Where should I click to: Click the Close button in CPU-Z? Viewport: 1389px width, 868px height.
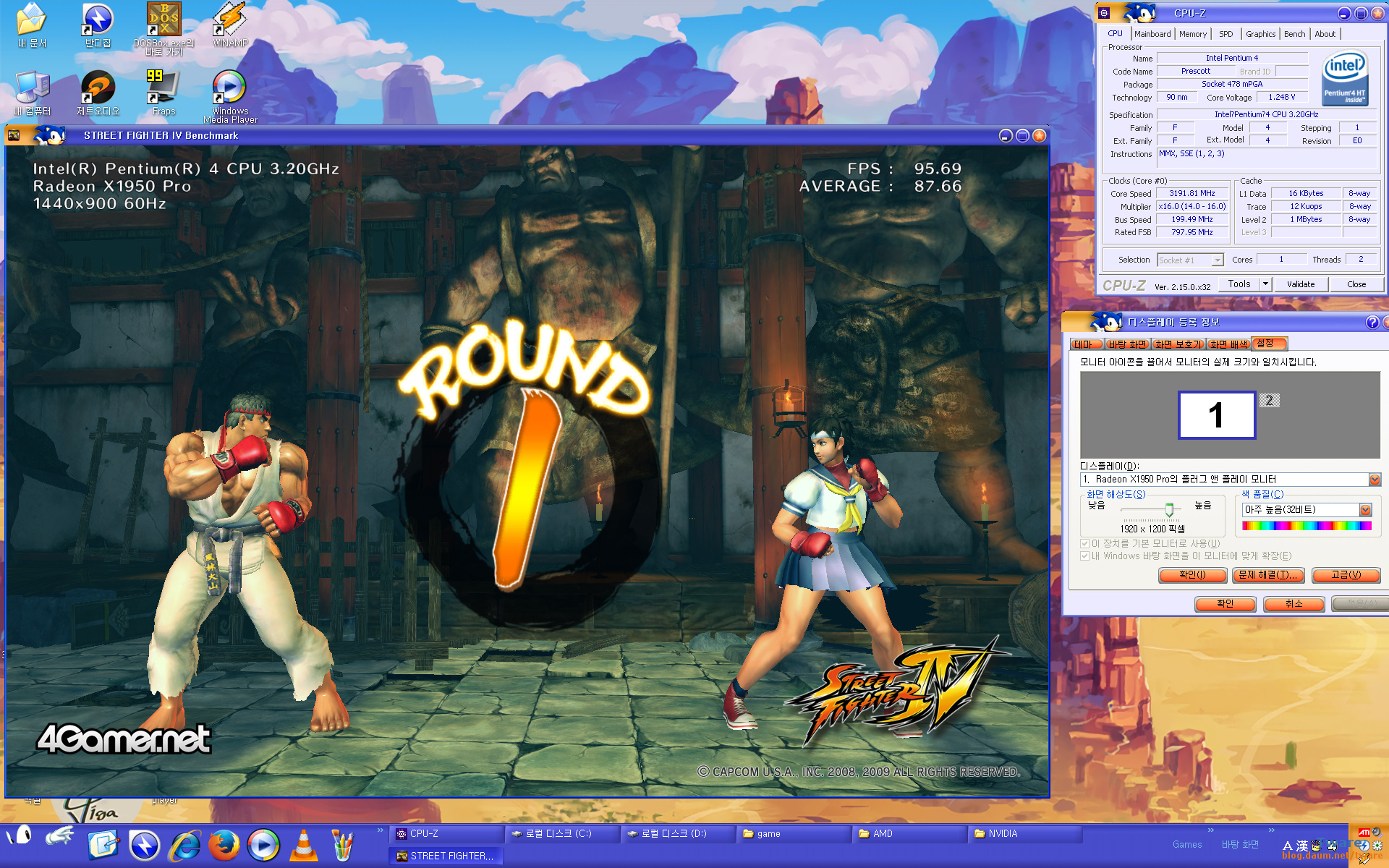tap(1356, 284)
